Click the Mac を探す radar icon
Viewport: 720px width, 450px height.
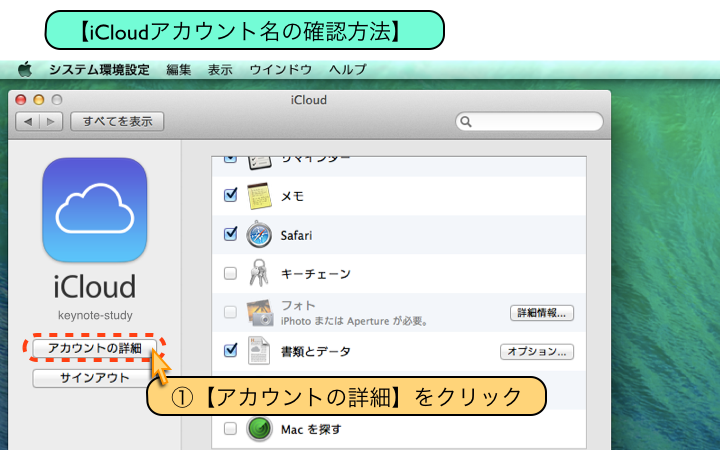[259, 429]
